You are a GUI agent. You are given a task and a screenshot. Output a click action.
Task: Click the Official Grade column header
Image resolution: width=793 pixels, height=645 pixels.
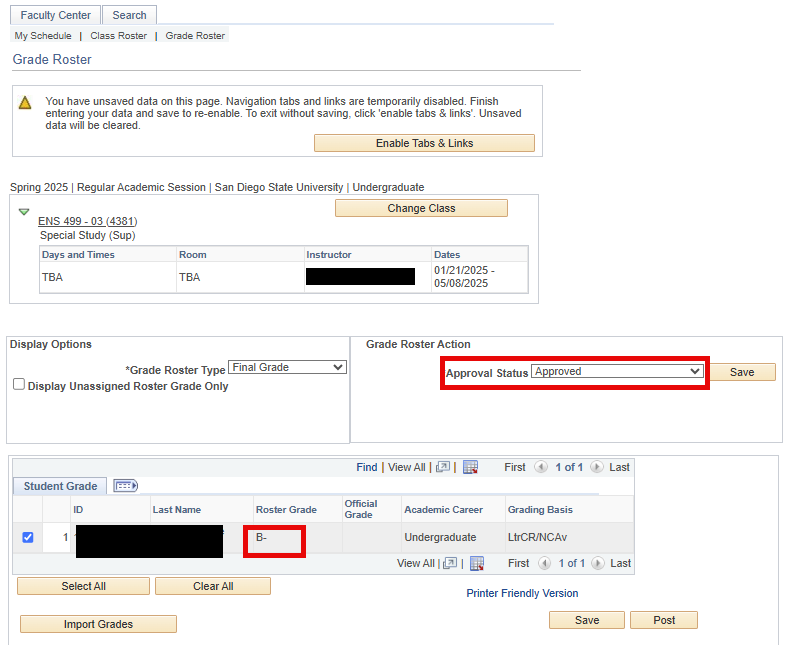coord(361,509)
